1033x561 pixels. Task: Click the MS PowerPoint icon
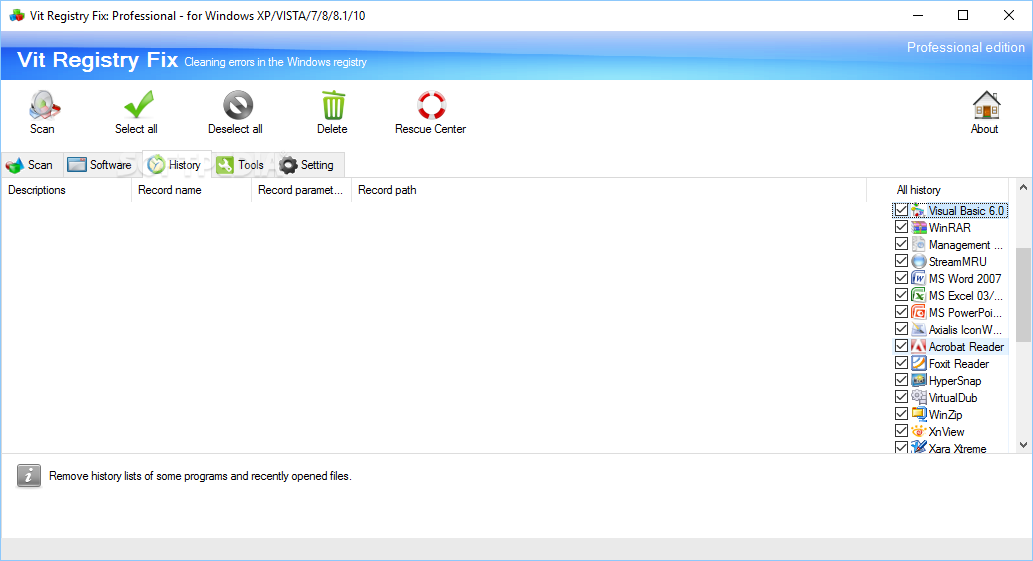click(918, 313)
